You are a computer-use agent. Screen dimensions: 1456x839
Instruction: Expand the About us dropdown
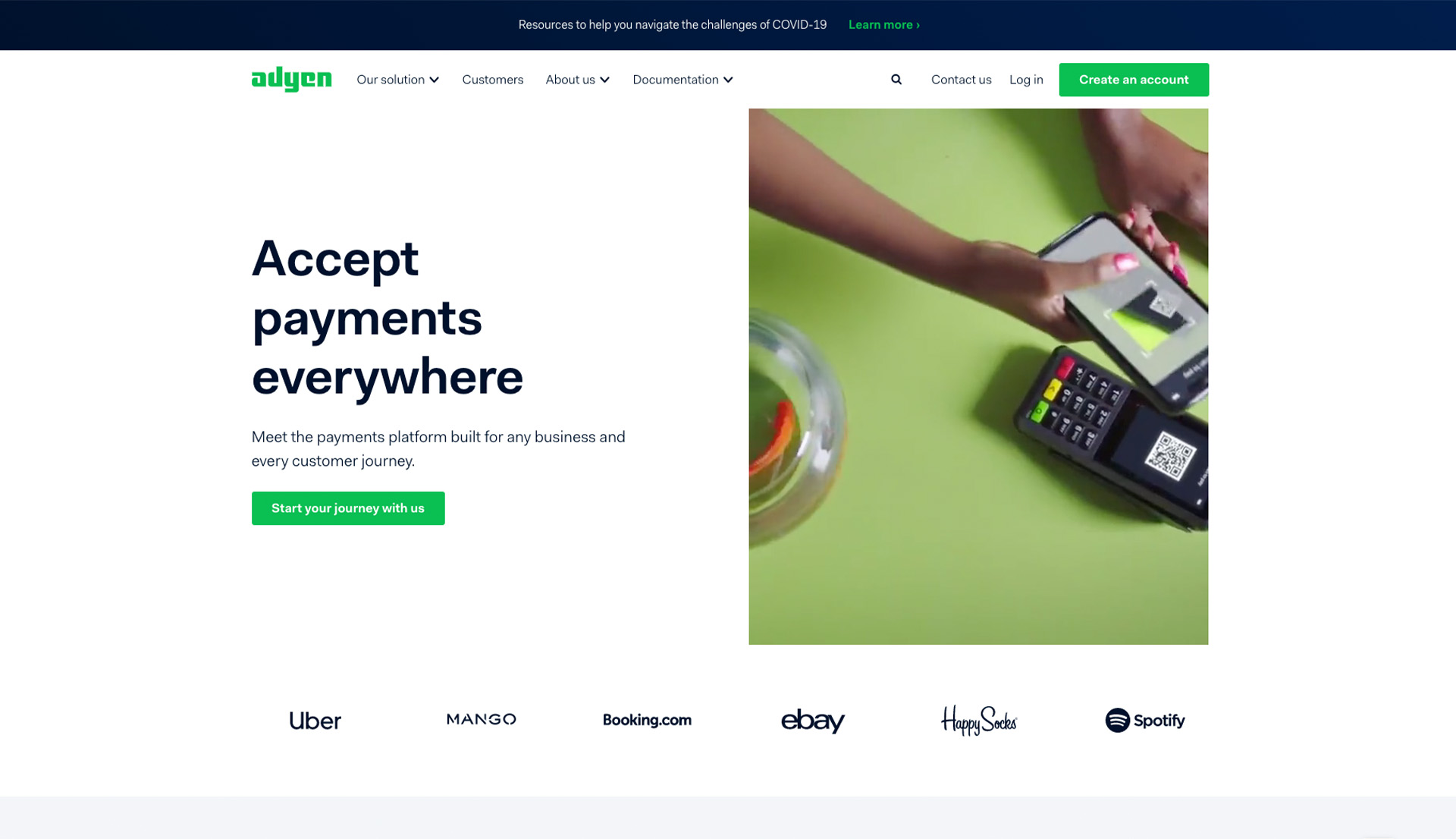(578, 79)
